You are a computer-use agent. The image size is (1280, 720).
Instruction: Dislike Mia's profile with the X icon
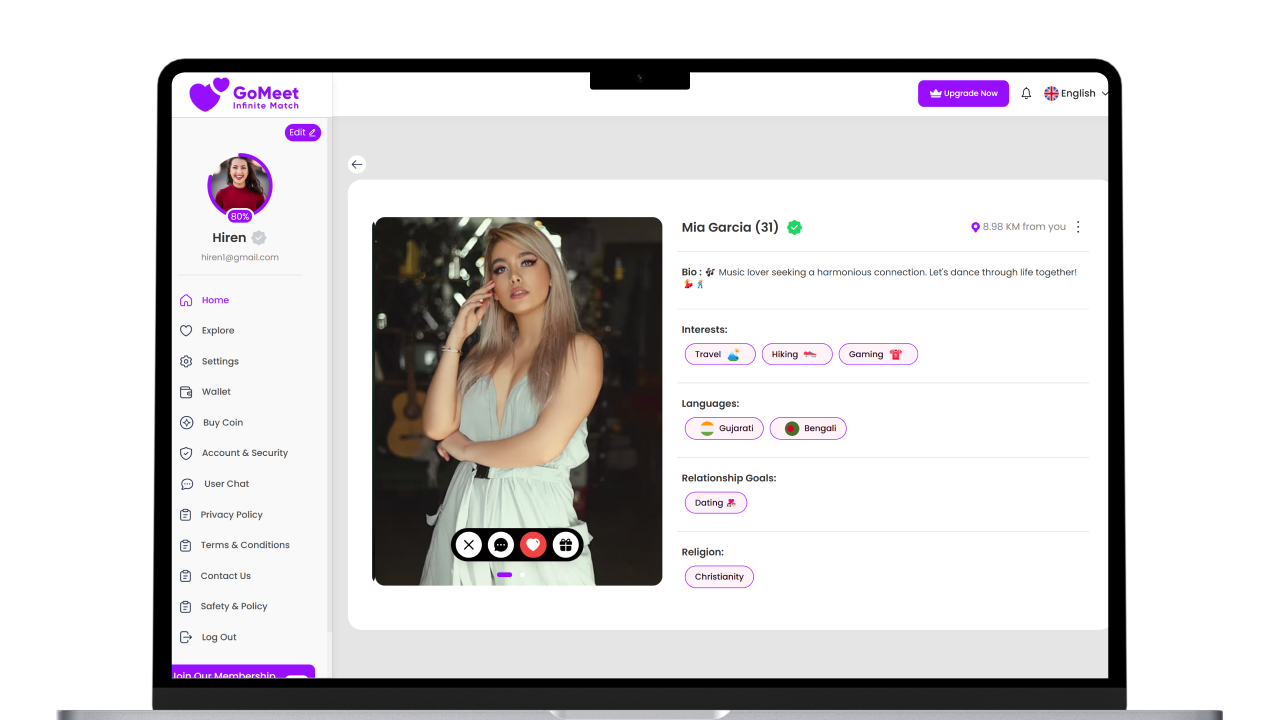point(468,544)
